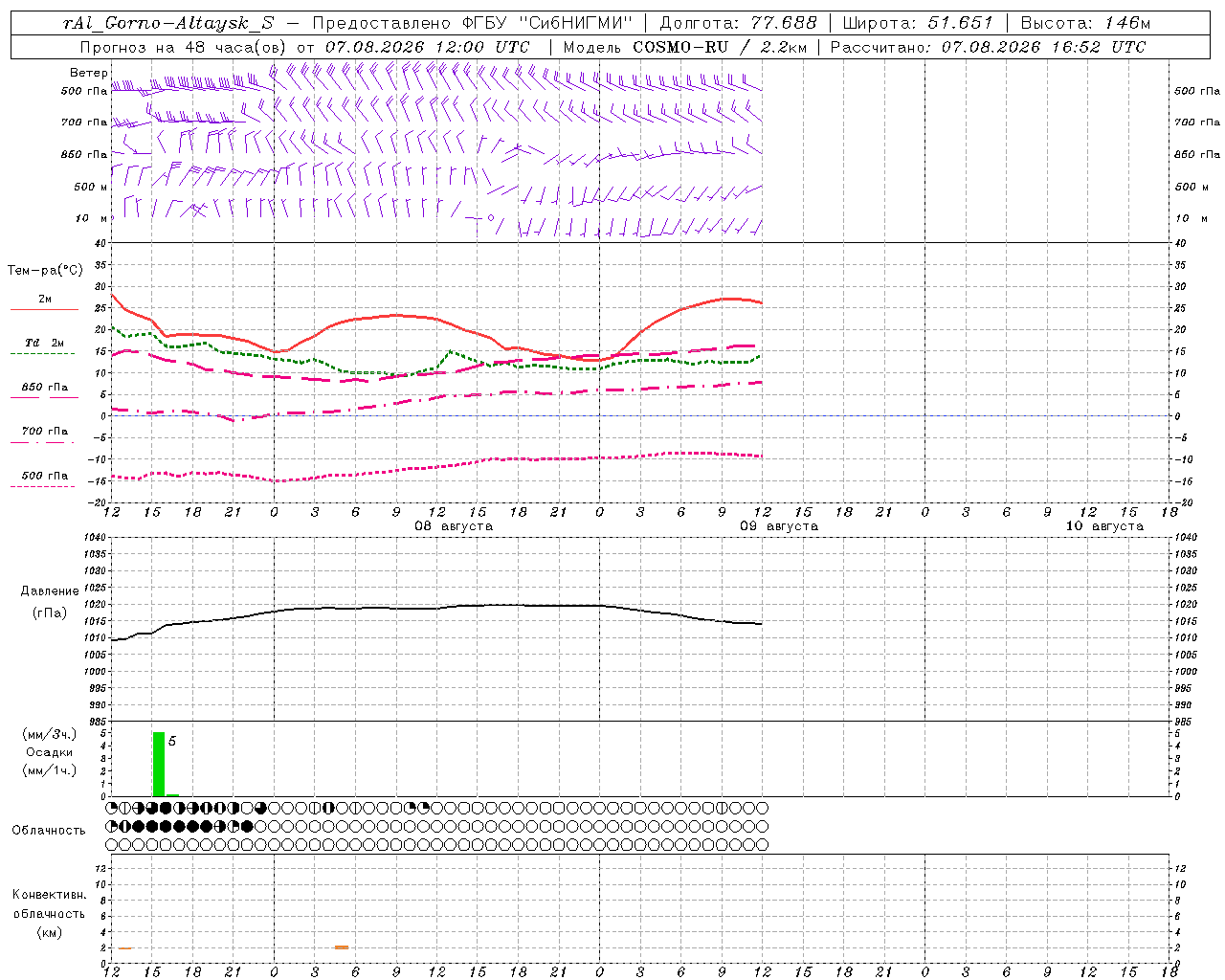Click the Осадки precipitation label
This screenshot has width=1225, height=980.
point(50,752)
